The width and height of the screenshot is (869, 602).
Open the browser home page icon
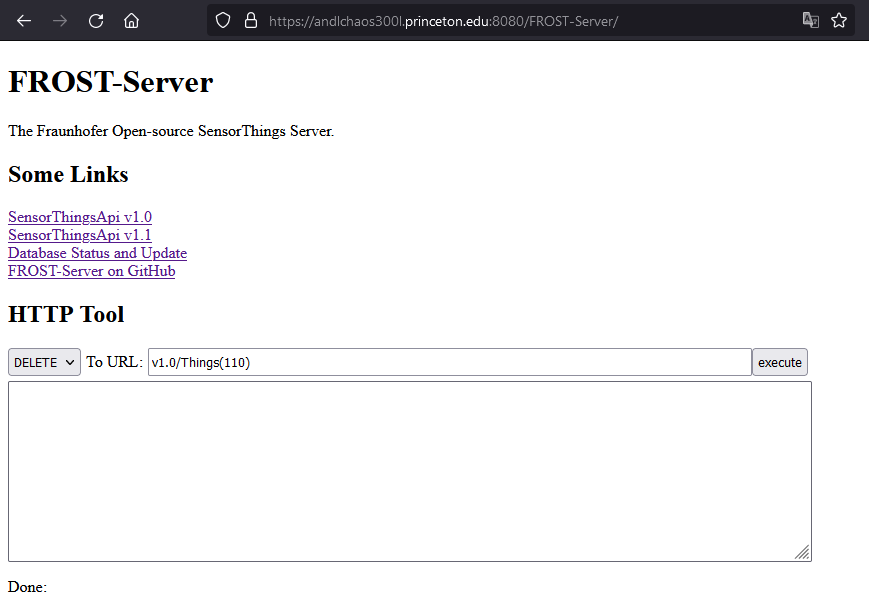pyautogui.click(x=131, y=20)
